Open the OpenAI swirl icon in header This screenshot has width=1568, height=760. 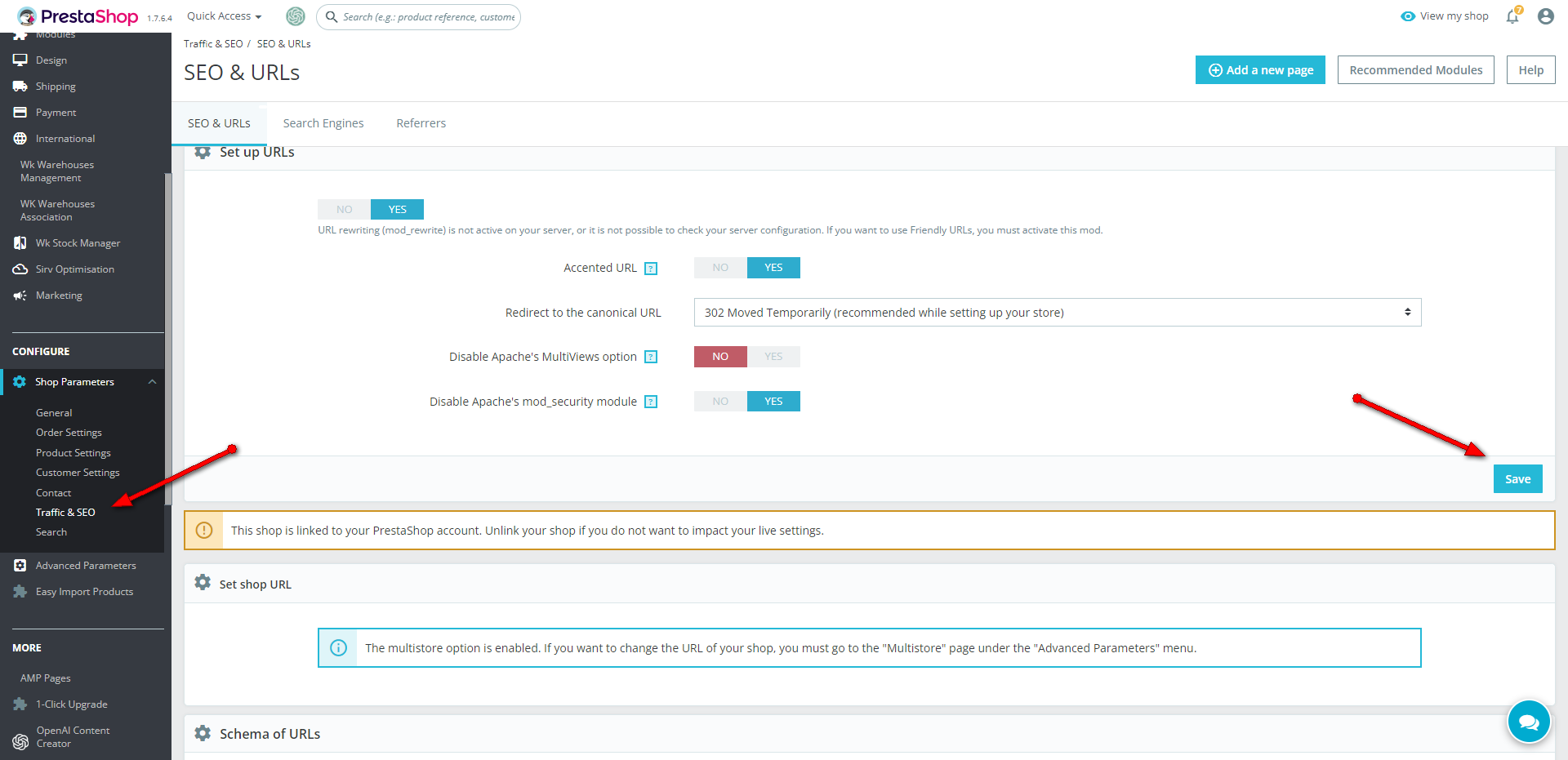(x=296, y=16)
